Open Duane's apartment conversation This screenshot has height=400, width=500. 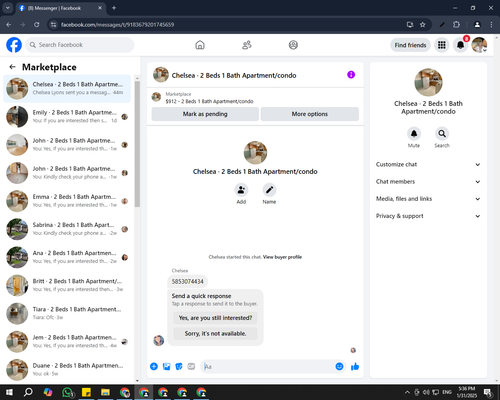(67, 370)
